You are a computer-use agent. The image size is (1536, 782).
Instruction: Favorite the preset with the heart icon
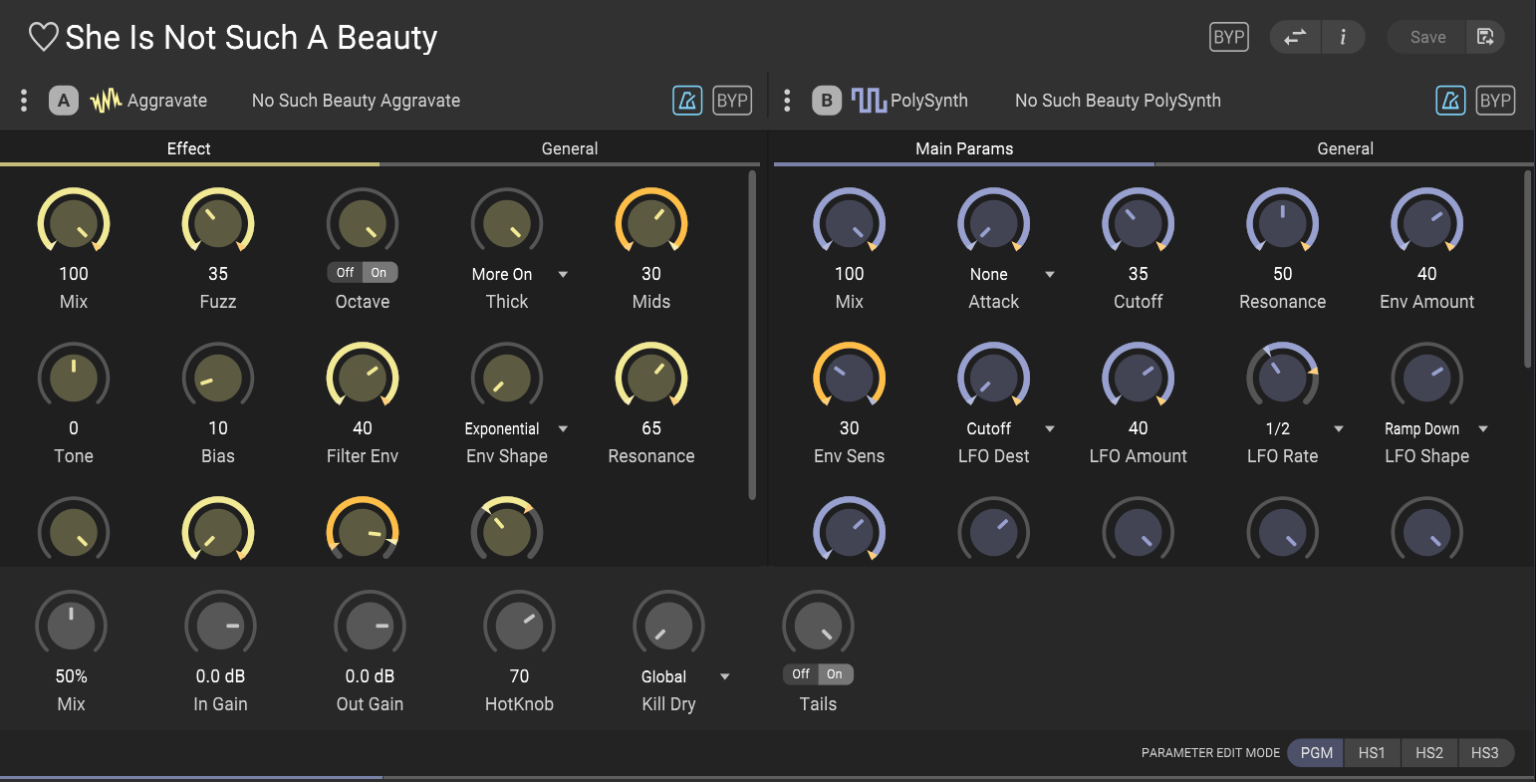[x=43, y=38]
